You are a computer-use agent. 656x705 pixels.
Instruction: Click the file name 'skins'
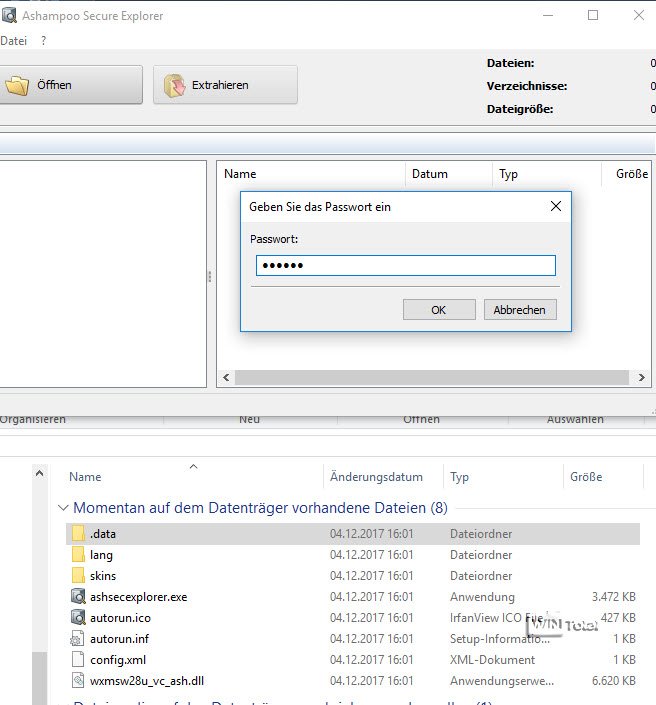pos(103,576)
